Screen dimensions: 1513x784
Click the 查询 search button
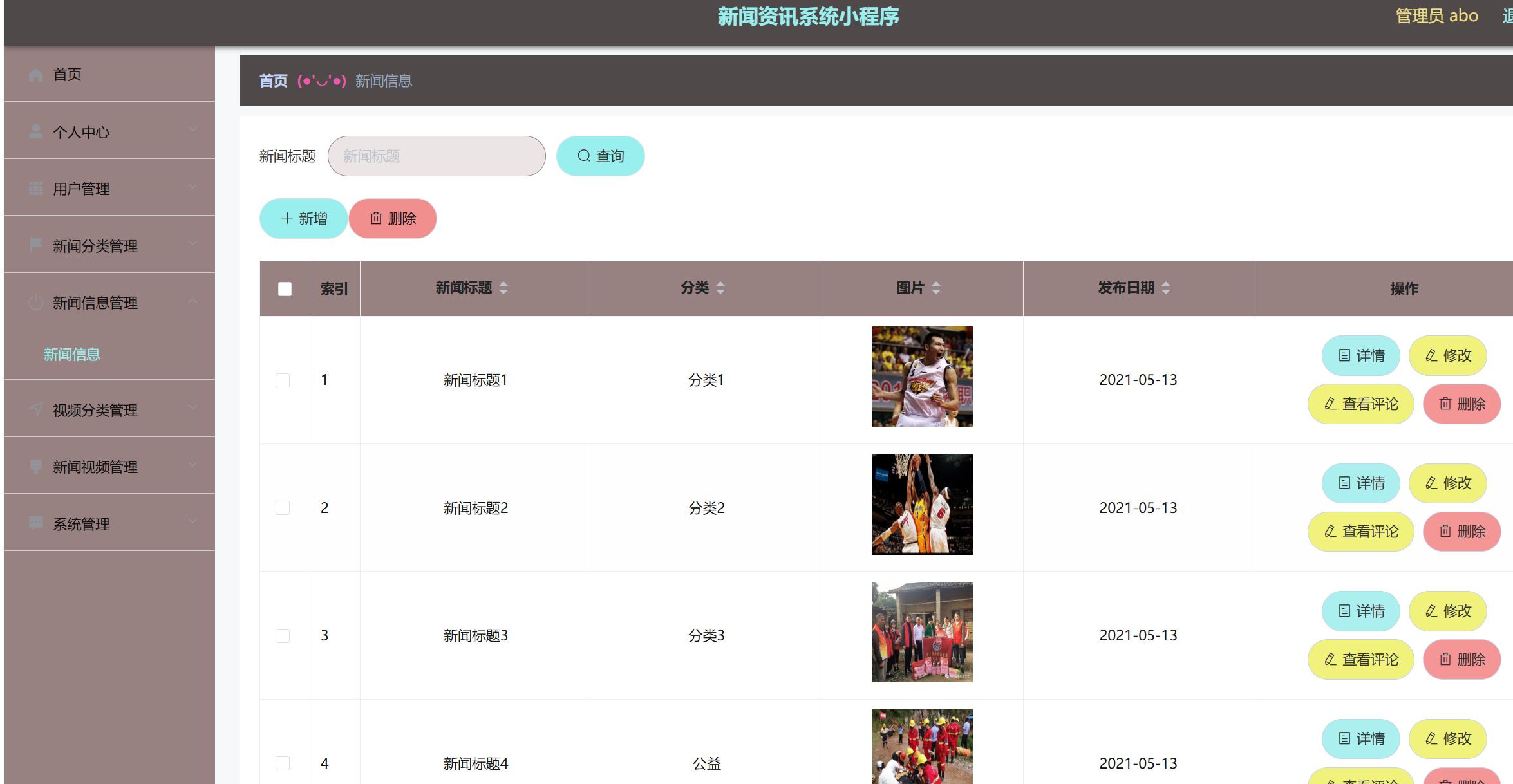coord(600,156)
